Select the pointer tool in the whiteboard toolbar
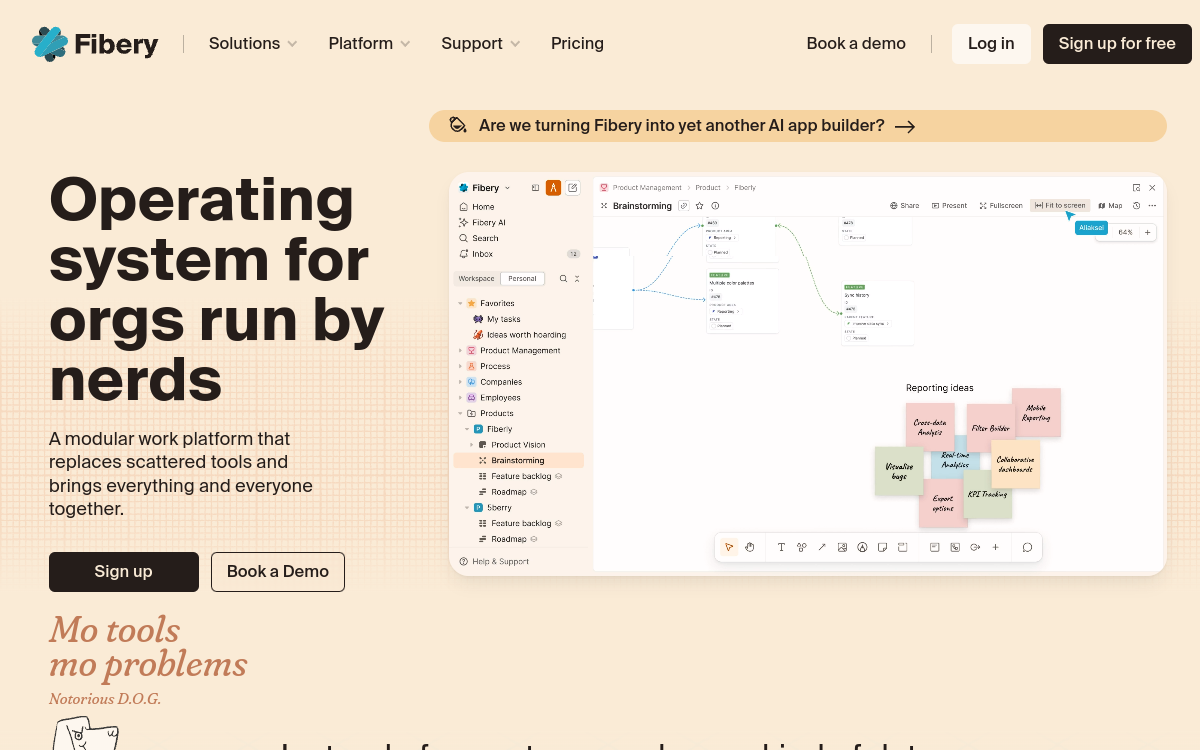Image resolution: width=1200 pixels, height=750 pixels. point(729,547)
